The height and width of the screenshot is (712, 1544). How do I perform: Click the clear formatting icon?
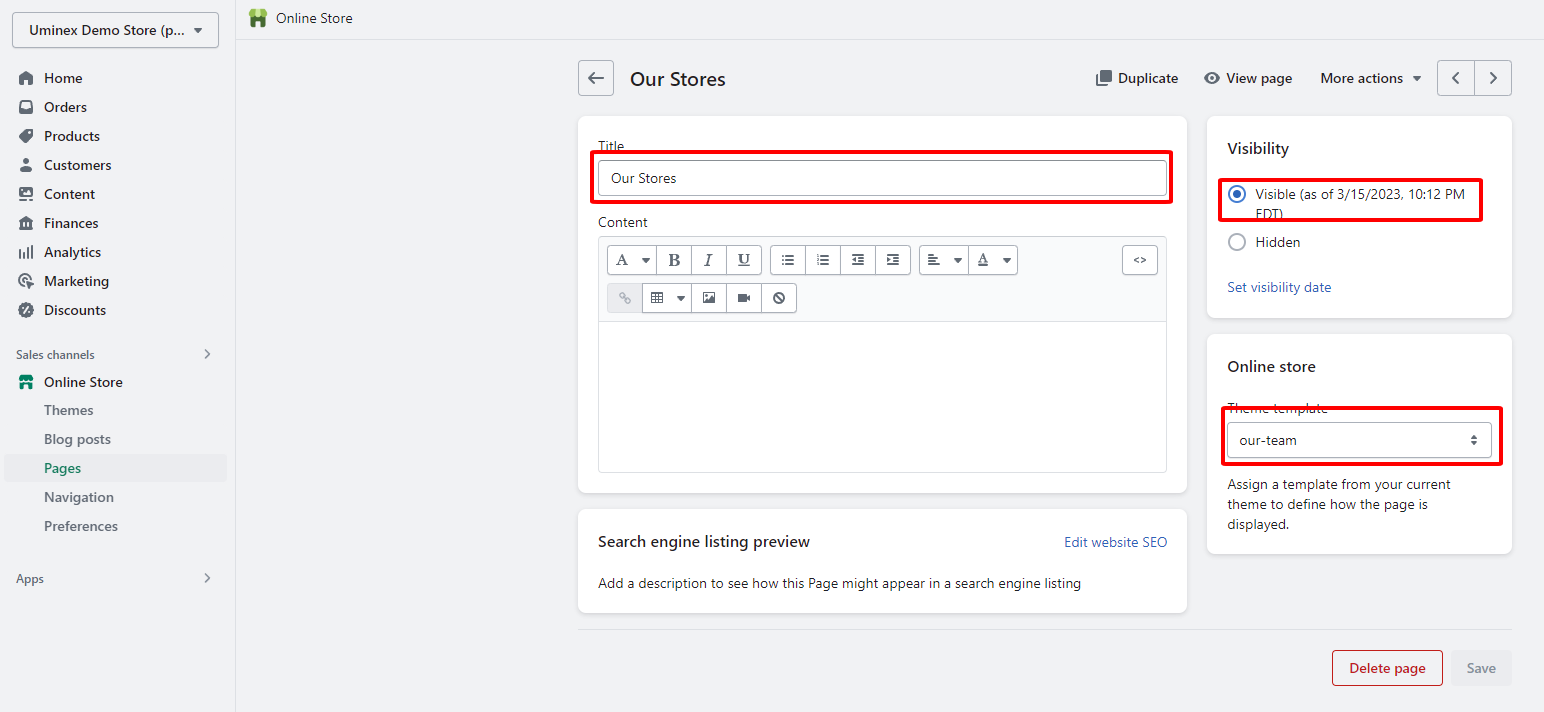coord(779,298)
